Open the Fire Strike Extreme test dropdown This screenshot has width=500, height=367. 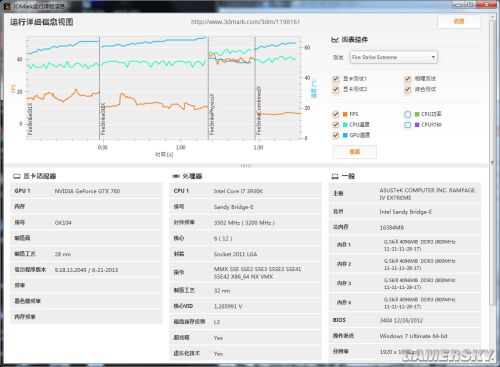[394, 57]
